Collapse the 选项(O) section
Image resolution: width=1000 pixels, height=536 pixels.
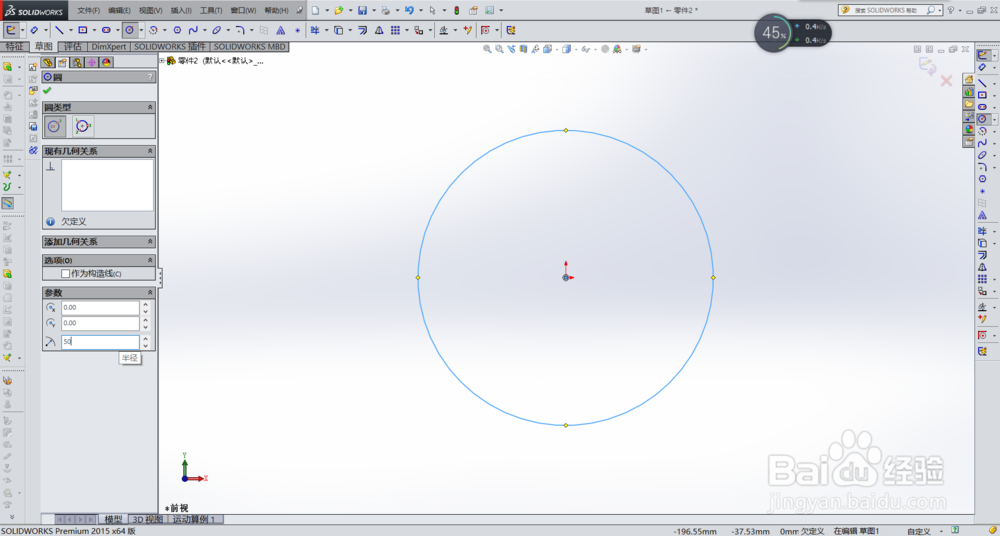tap(151, 260)
